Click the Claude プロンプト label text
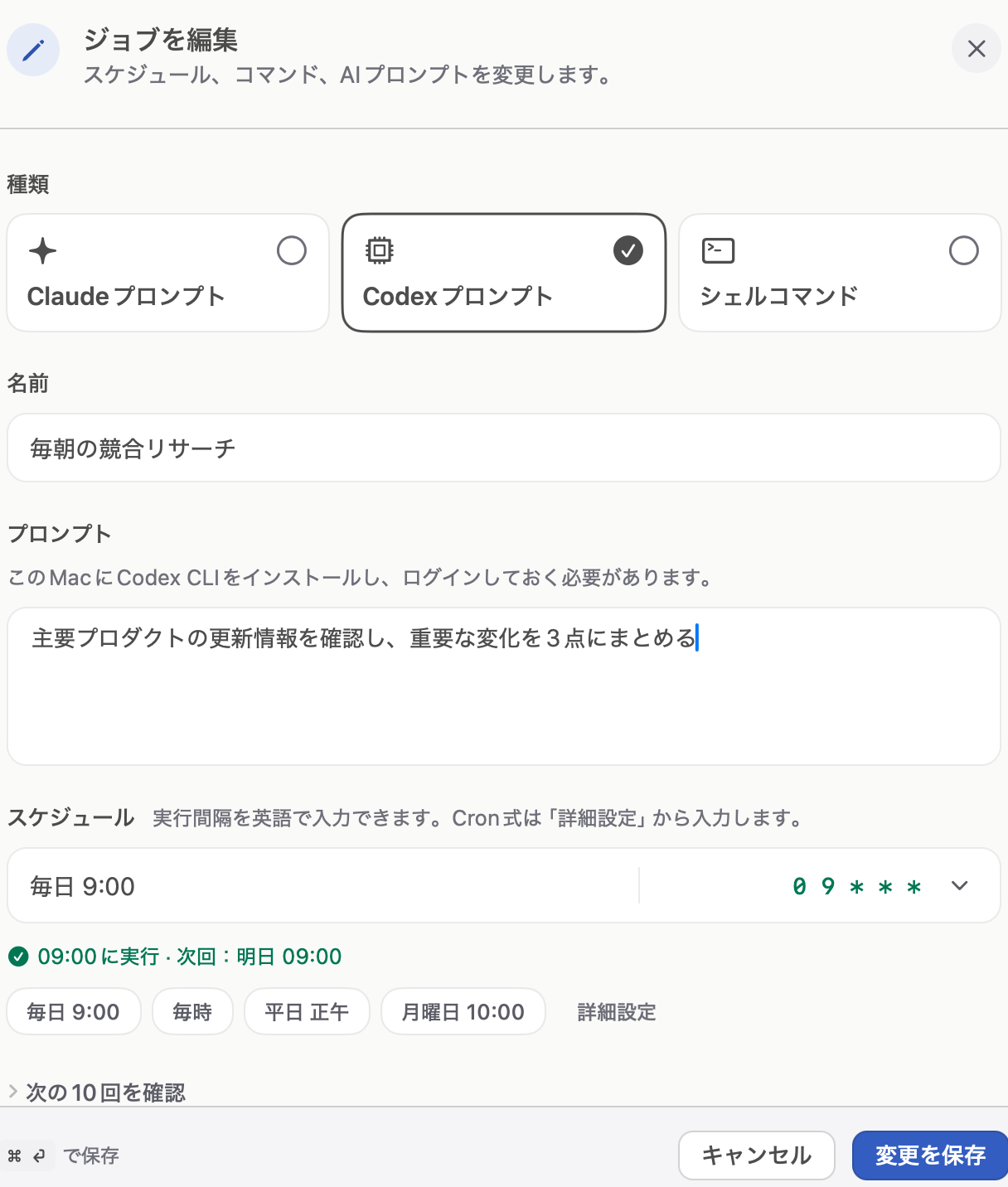The height and width of the screenshot is (1187, 1008). 126,296
